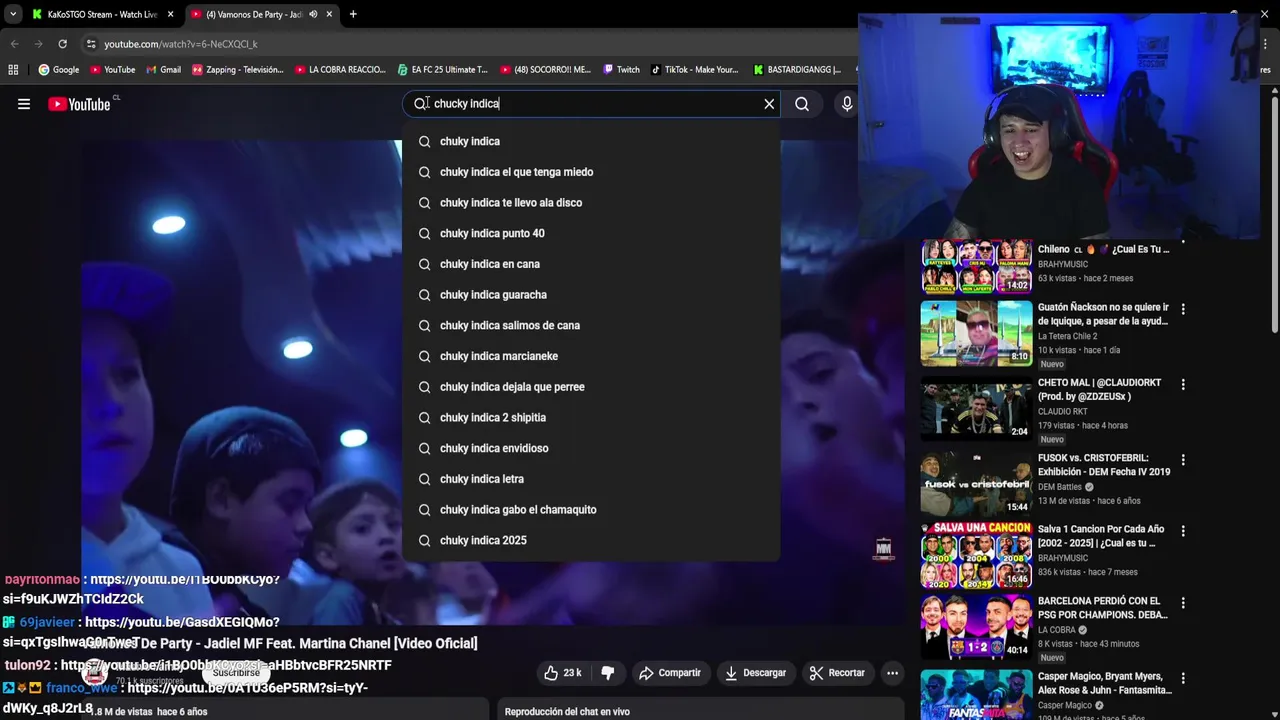Open more actions ellipsis under video
This screenshot has height=720, width=1280.
tap(892, 673)
